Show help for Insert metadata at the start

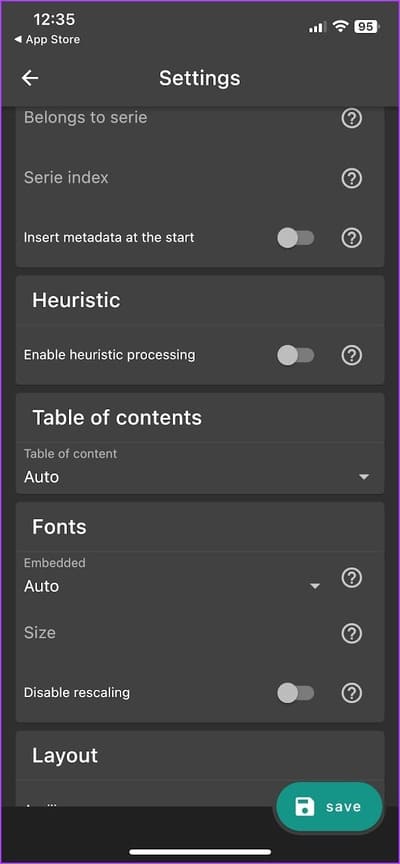[352, 238]
